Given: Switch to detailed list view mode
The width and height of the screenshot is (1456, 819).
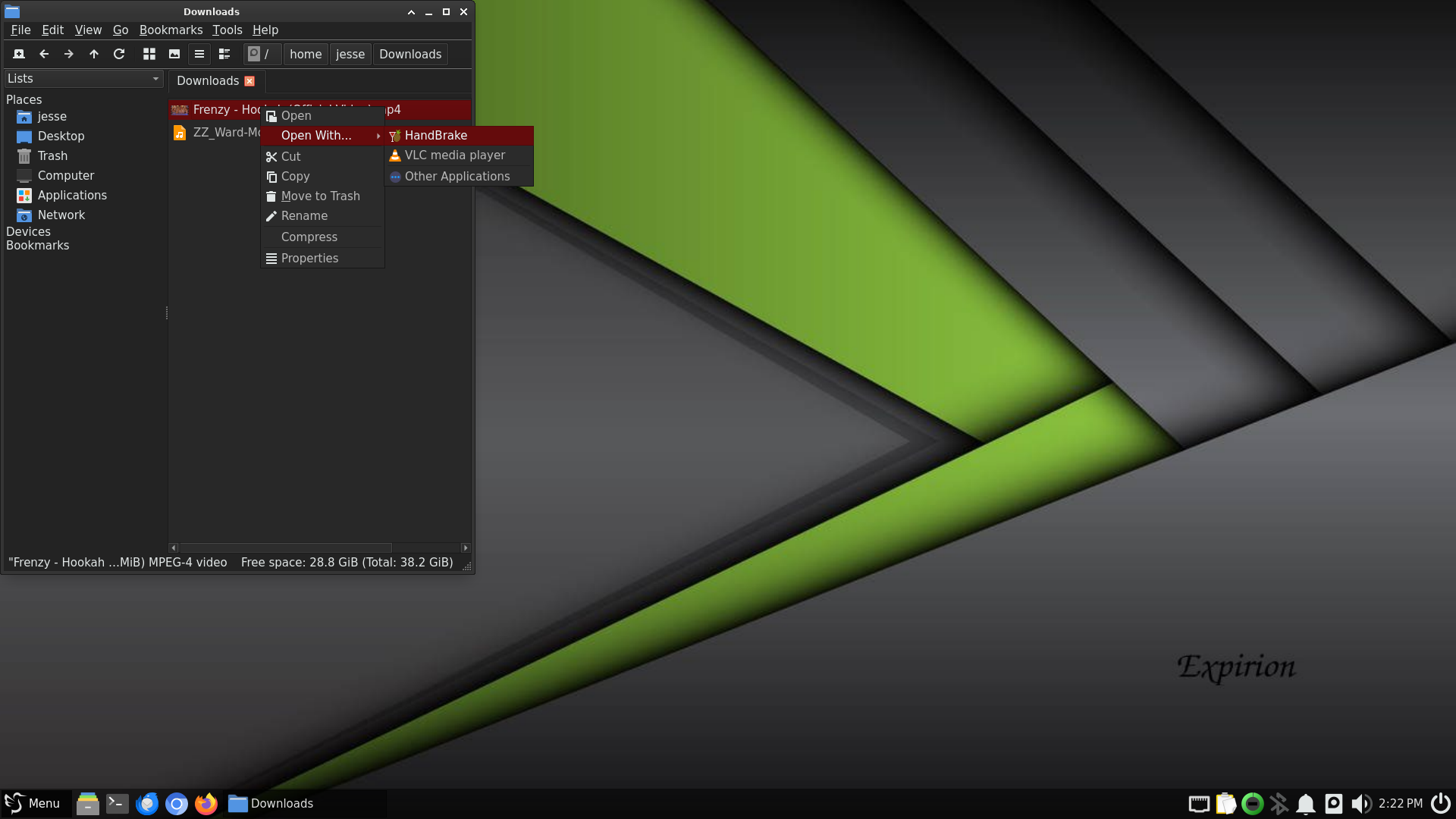Looking at the screenshot, I should pyautogui.click(x=224, y=54).
